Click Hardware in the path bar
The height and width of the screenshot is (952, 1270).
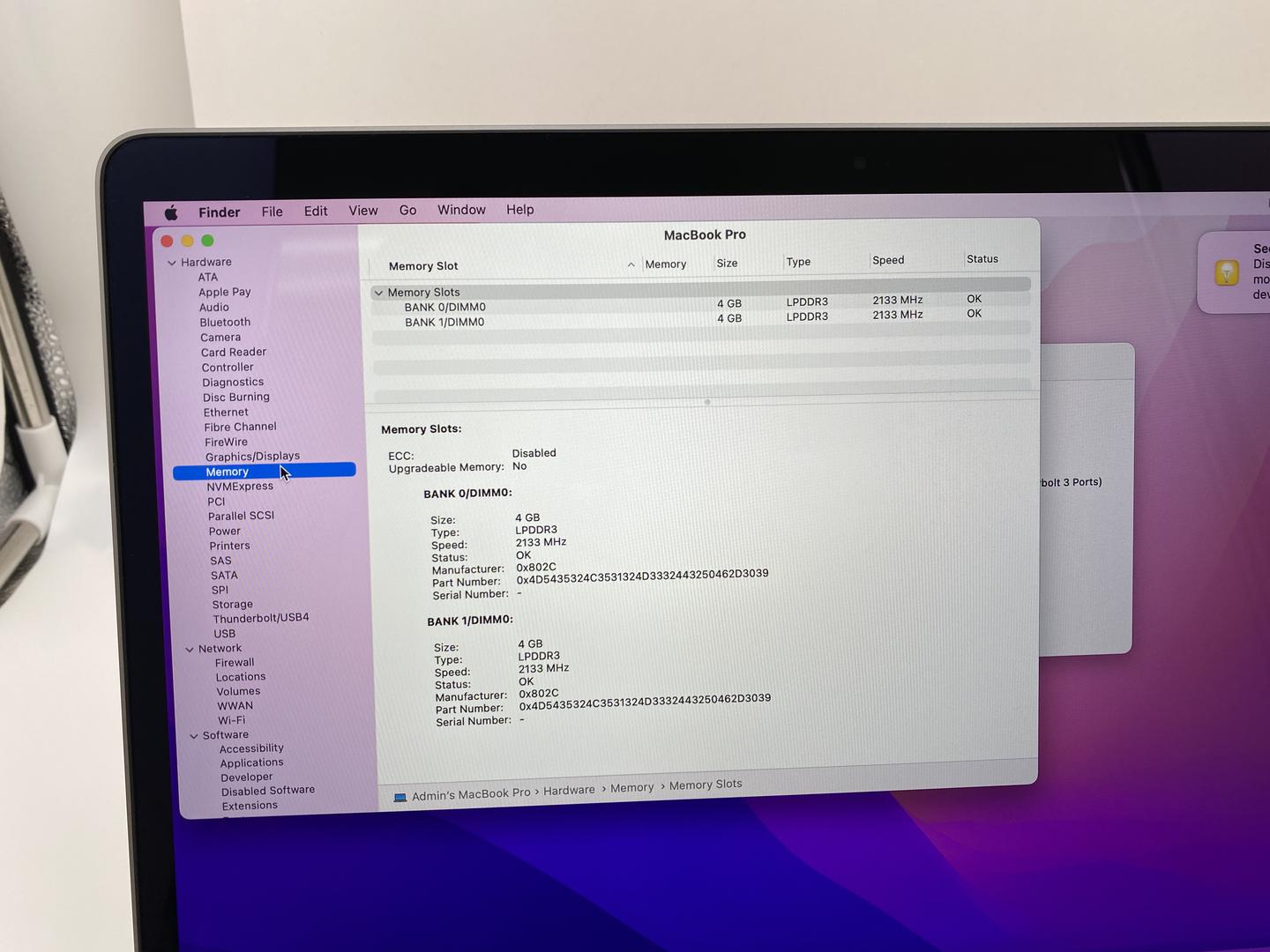coord(569,790)
